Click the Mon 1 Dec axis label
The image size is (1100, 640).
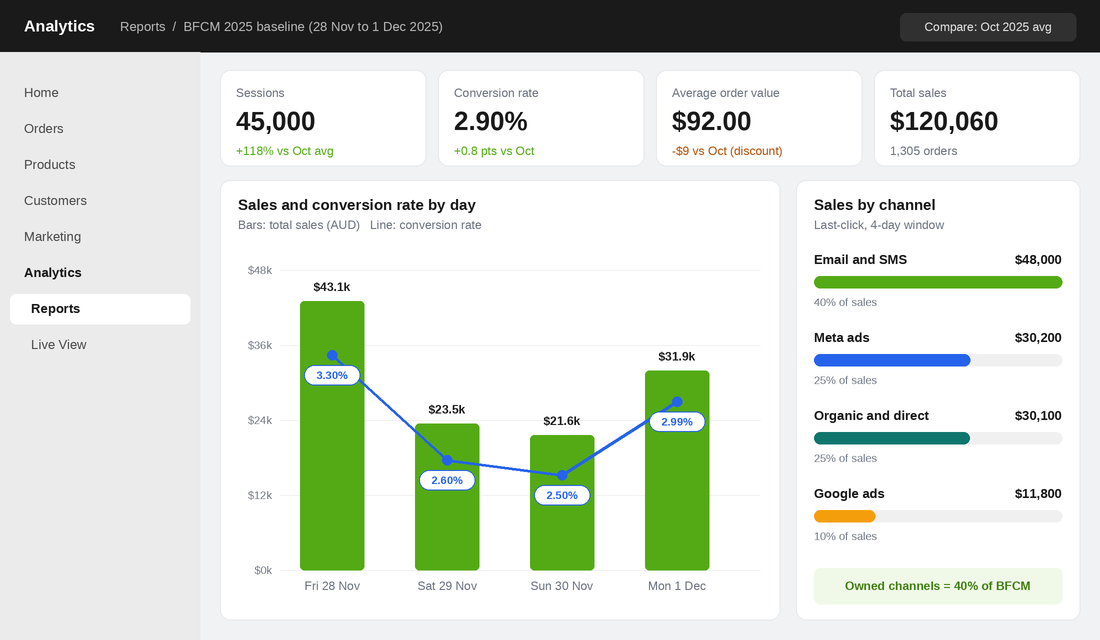[x=677, y=586]
